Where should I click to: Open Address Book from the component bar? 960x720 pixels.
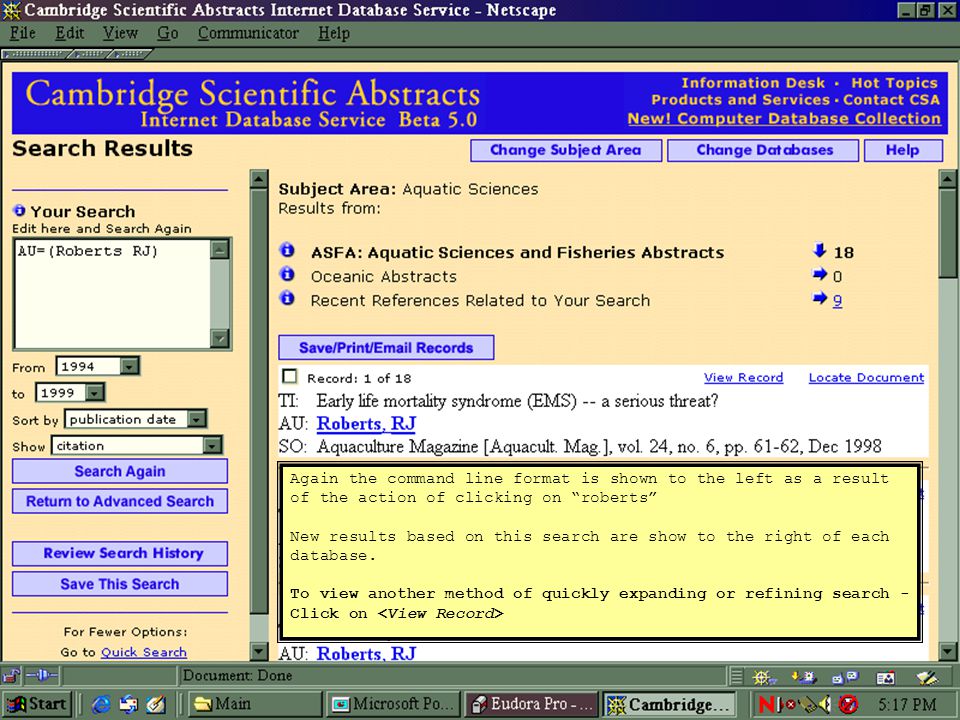click(x=885, y=677)
